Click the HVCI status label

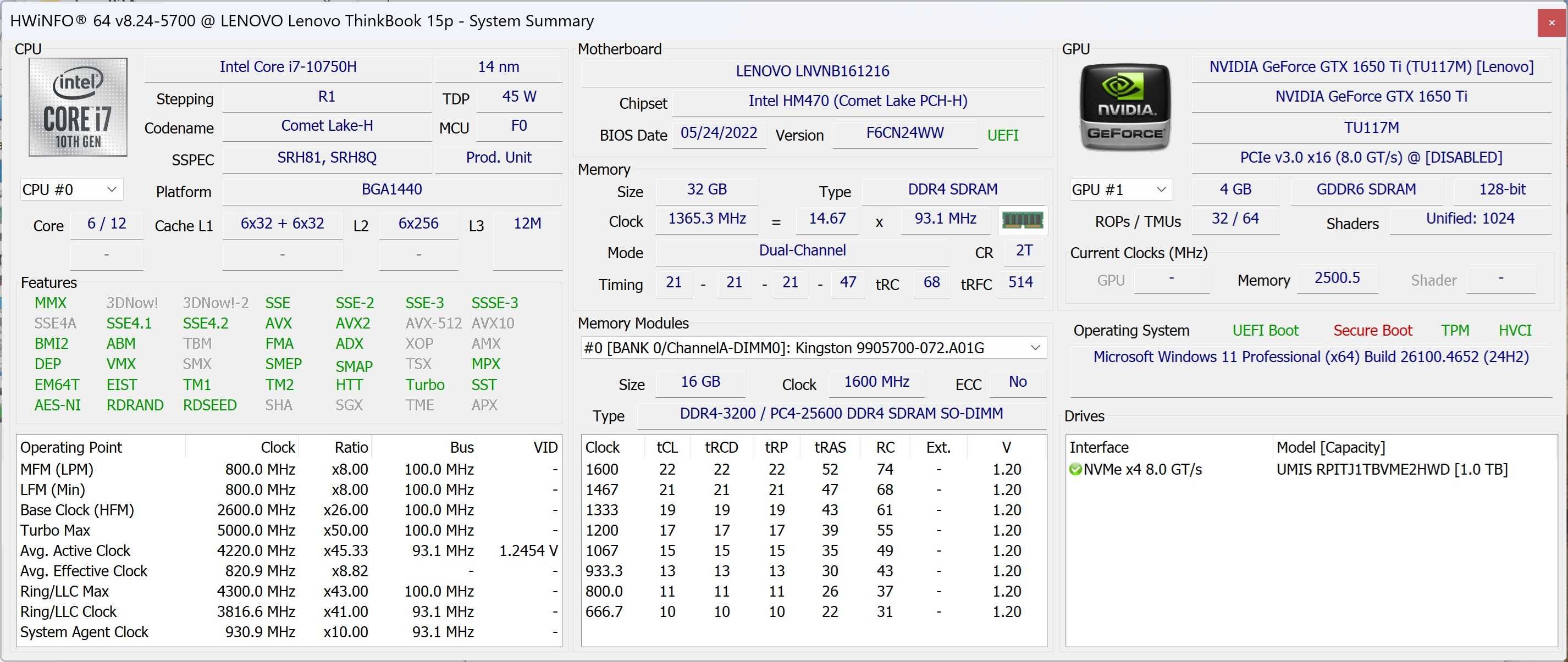[1515, 330]
